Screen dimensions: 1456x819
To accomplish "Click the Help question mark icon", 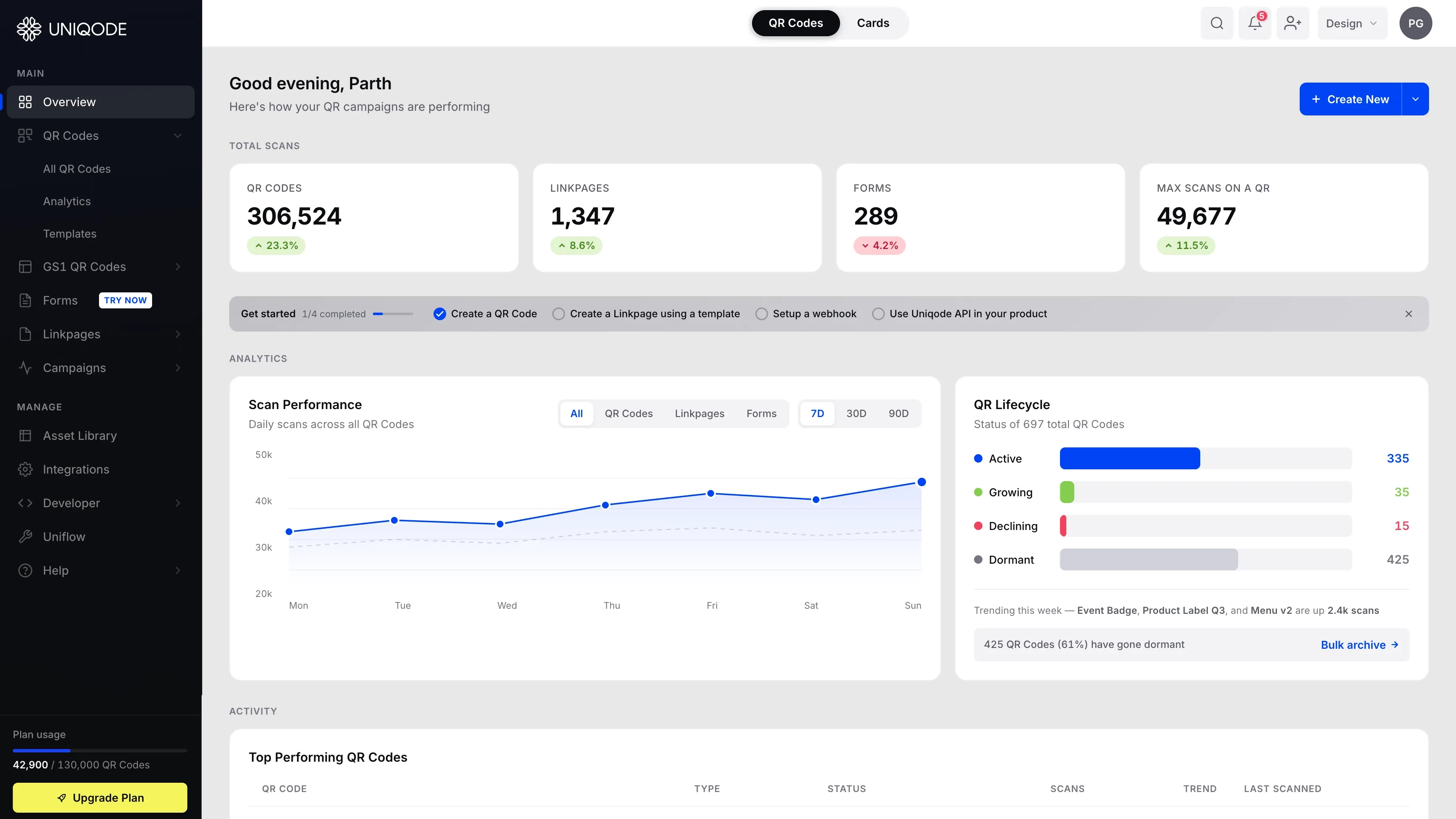I will 25,570.
